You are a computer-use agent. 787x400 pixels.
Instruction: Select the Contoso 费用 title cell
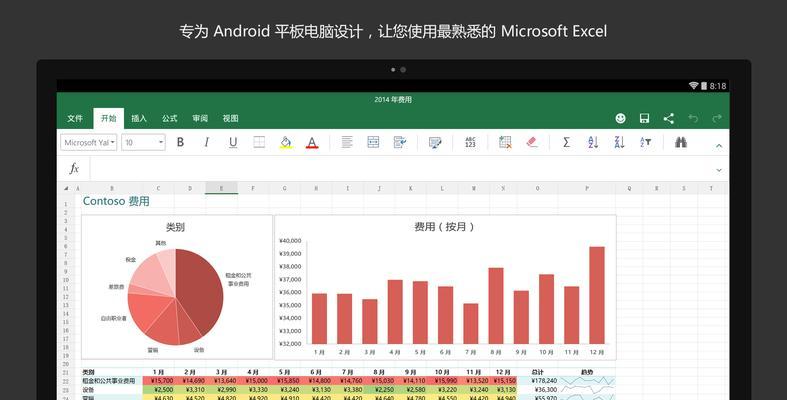coord(116,201)
